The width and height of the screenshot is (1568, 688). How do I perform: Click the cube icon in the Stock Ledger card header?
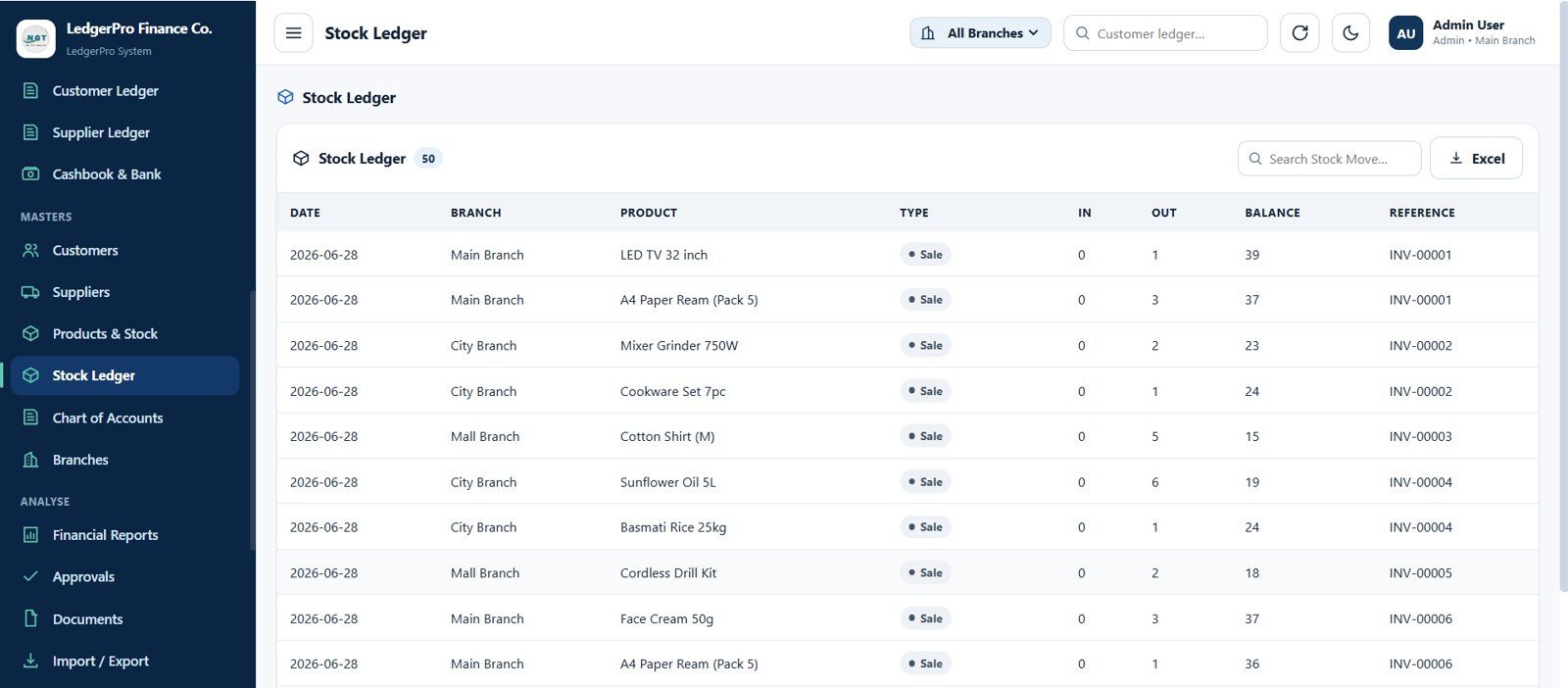point(301,158)
